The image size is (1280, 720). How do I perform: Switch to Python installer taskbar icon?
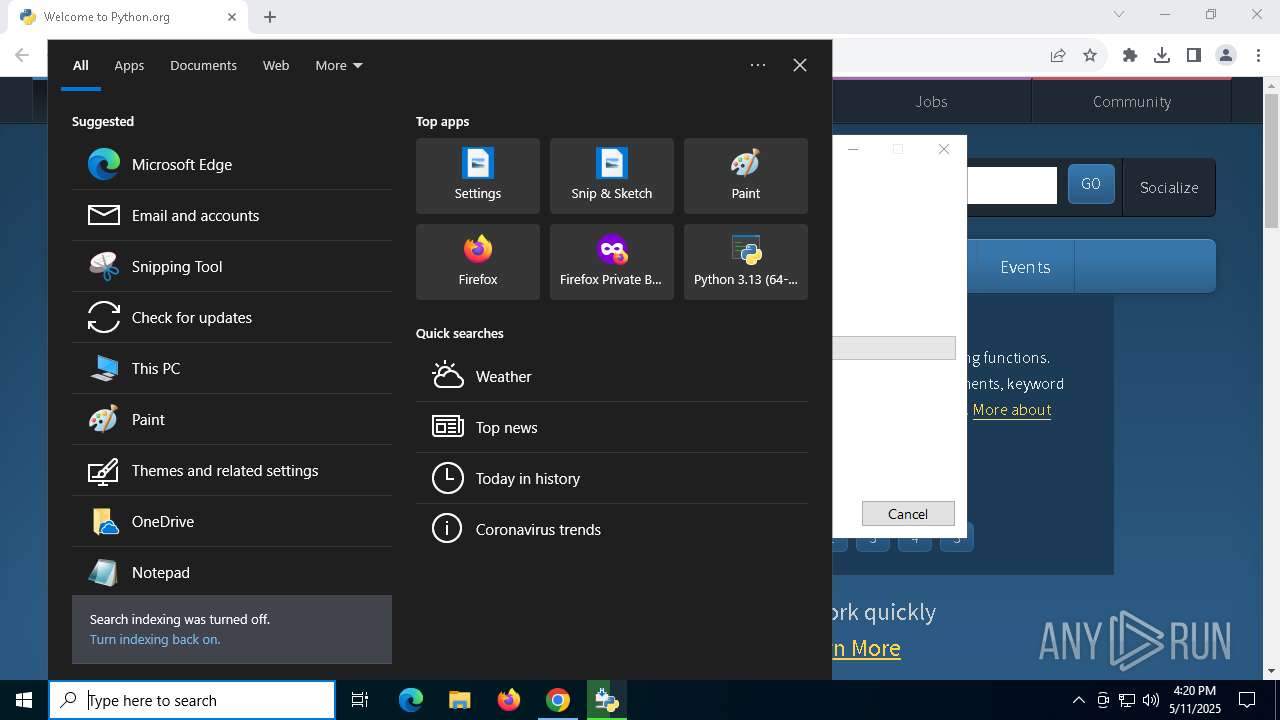click(x=606, y=700)
